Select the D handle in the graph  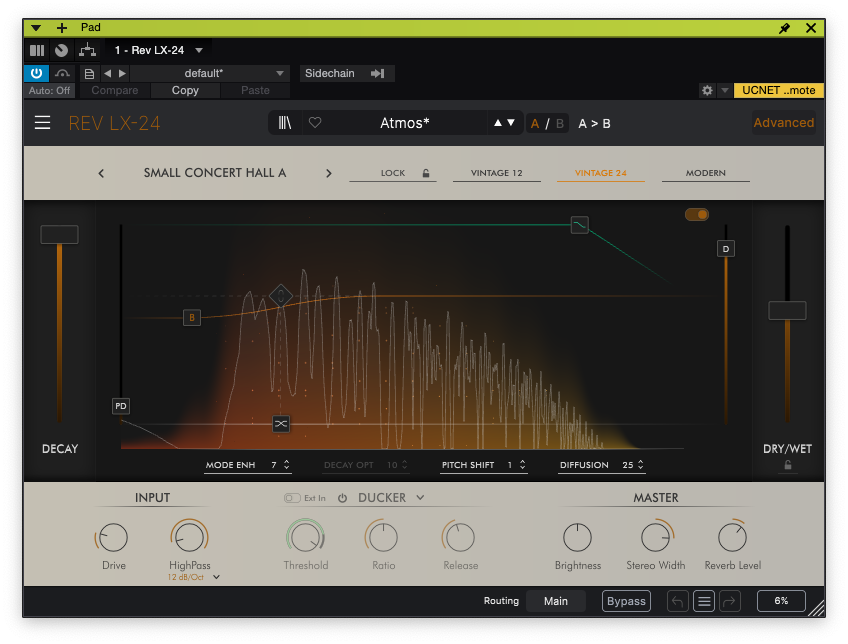[726, 249]
